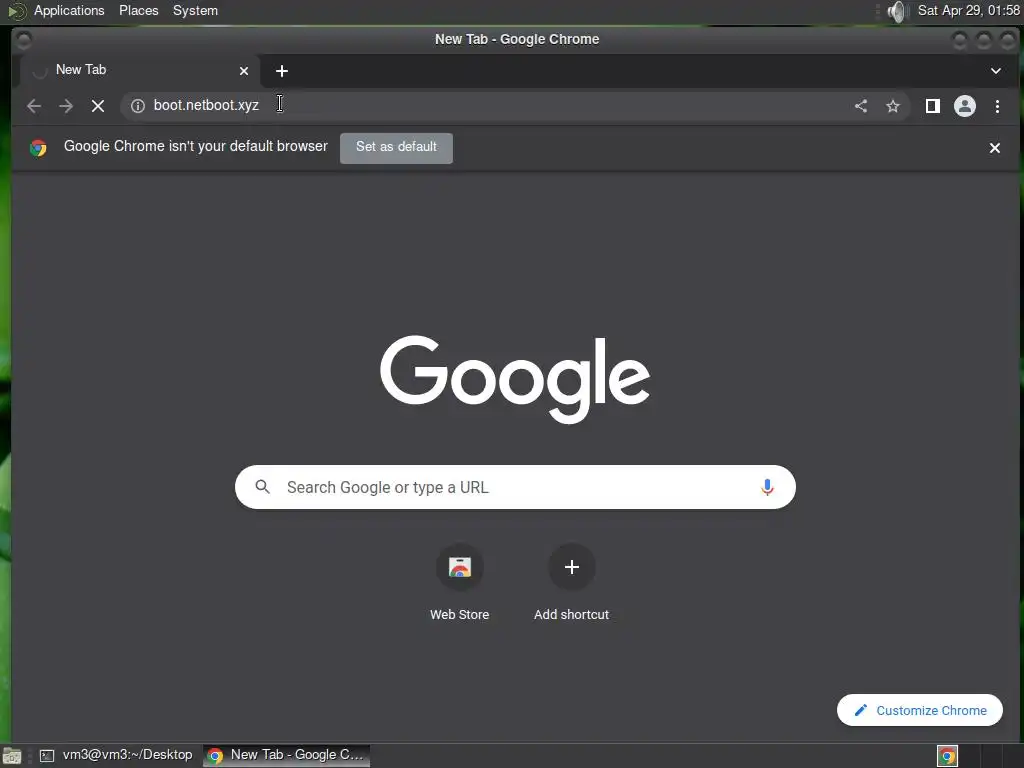Click the Chrome logo in notification bar

[38, 148]
